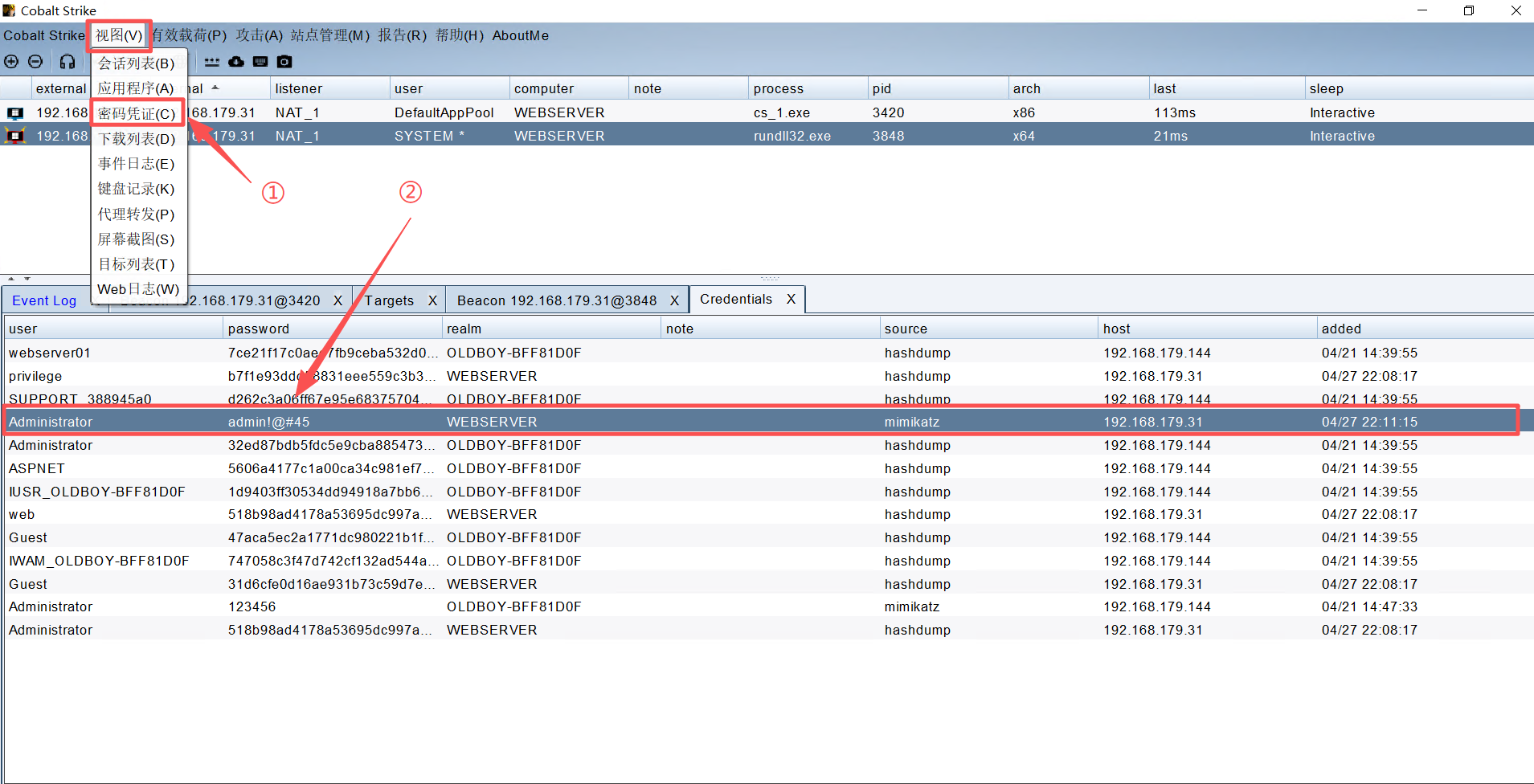
Task: Open the 攻击(A) menu
Action: (259, 35)
